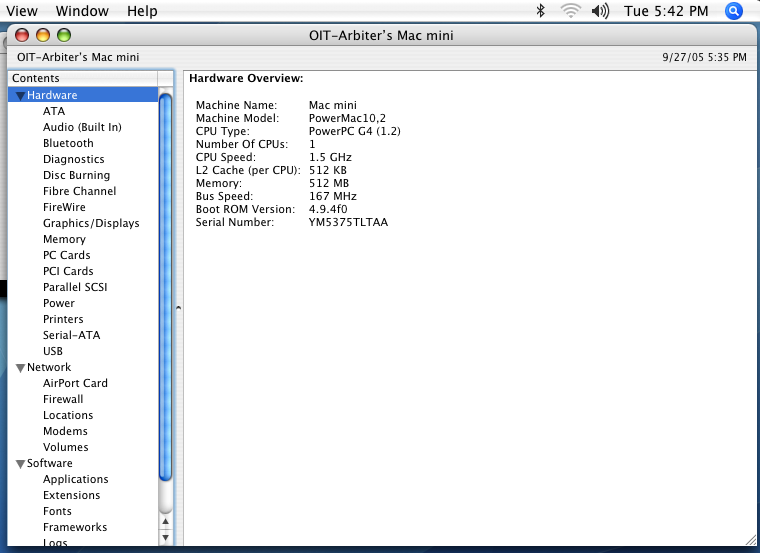Select the Printers item
Image resolution: width=760 pixels, height=553 pixels.
[63, 319]
